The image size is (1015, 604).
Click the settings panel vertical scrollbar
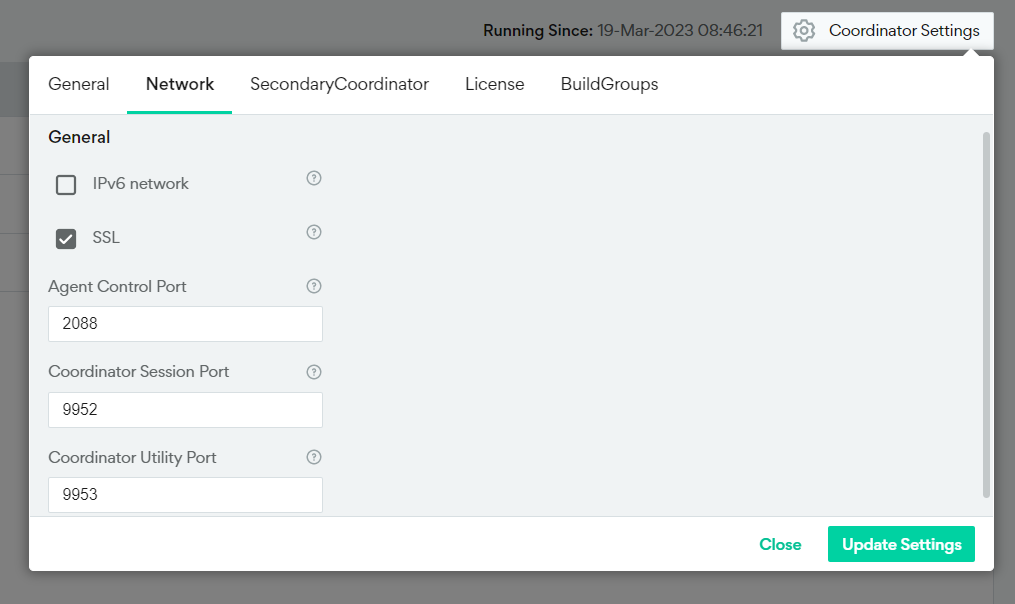(x=987, y=315)
